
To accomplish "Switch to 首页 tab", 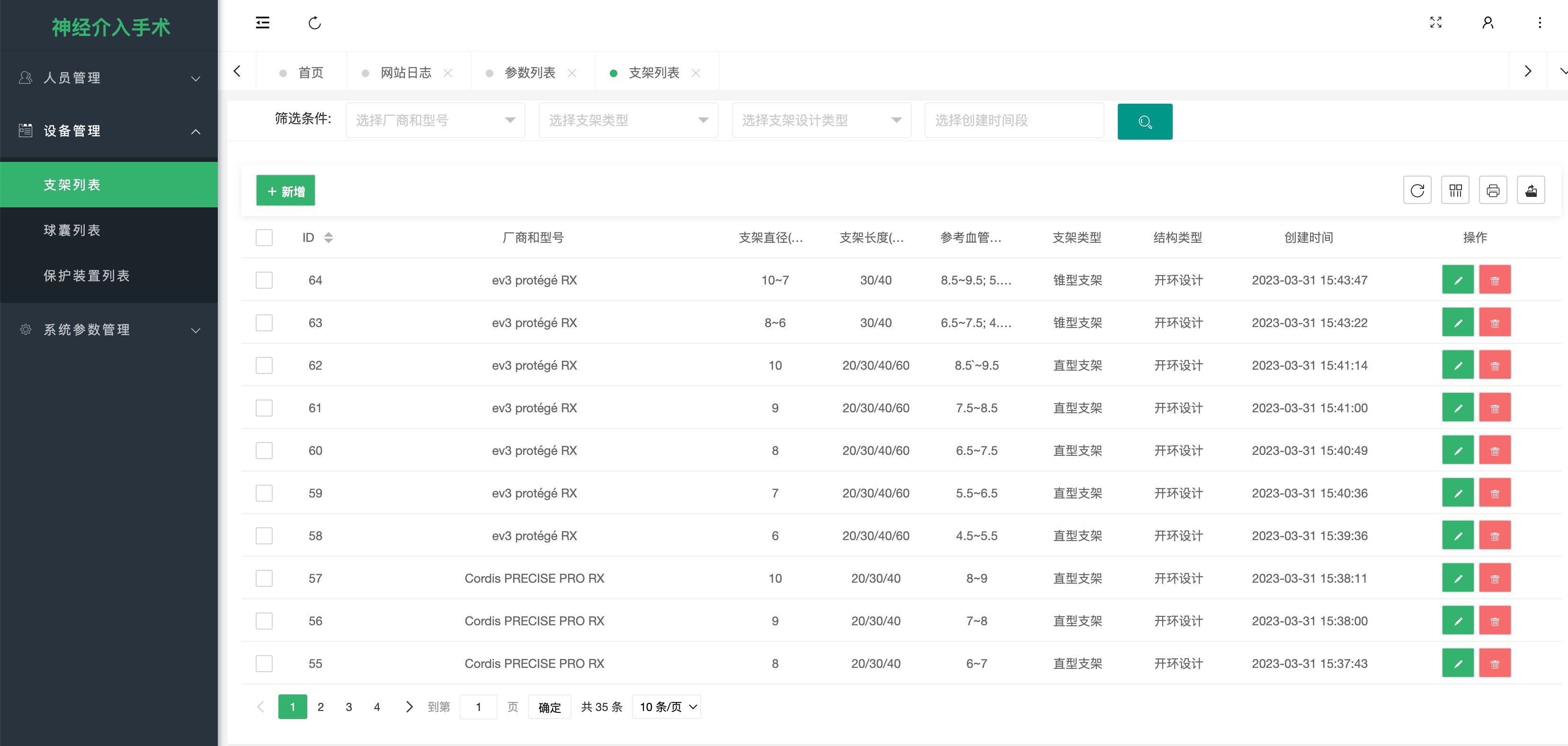I will [x=302, y=72].
